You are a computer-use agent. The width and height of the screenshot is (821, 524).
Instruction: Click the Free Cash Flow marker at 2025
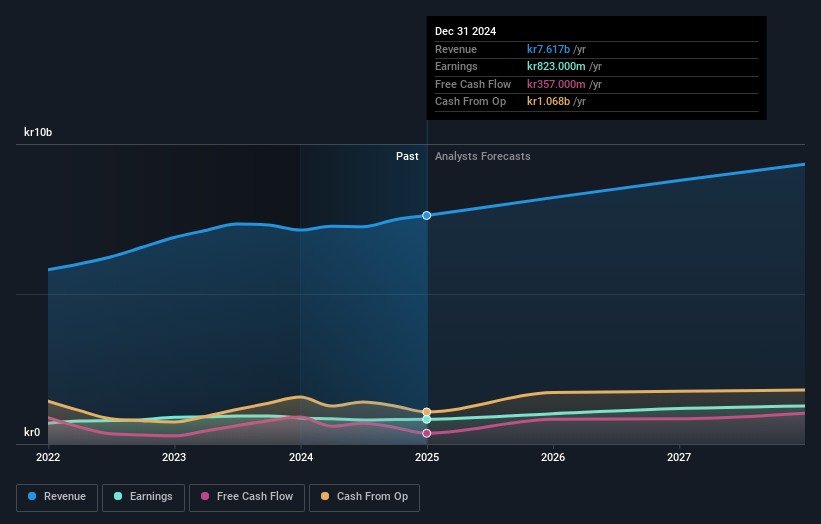(427, 433)
